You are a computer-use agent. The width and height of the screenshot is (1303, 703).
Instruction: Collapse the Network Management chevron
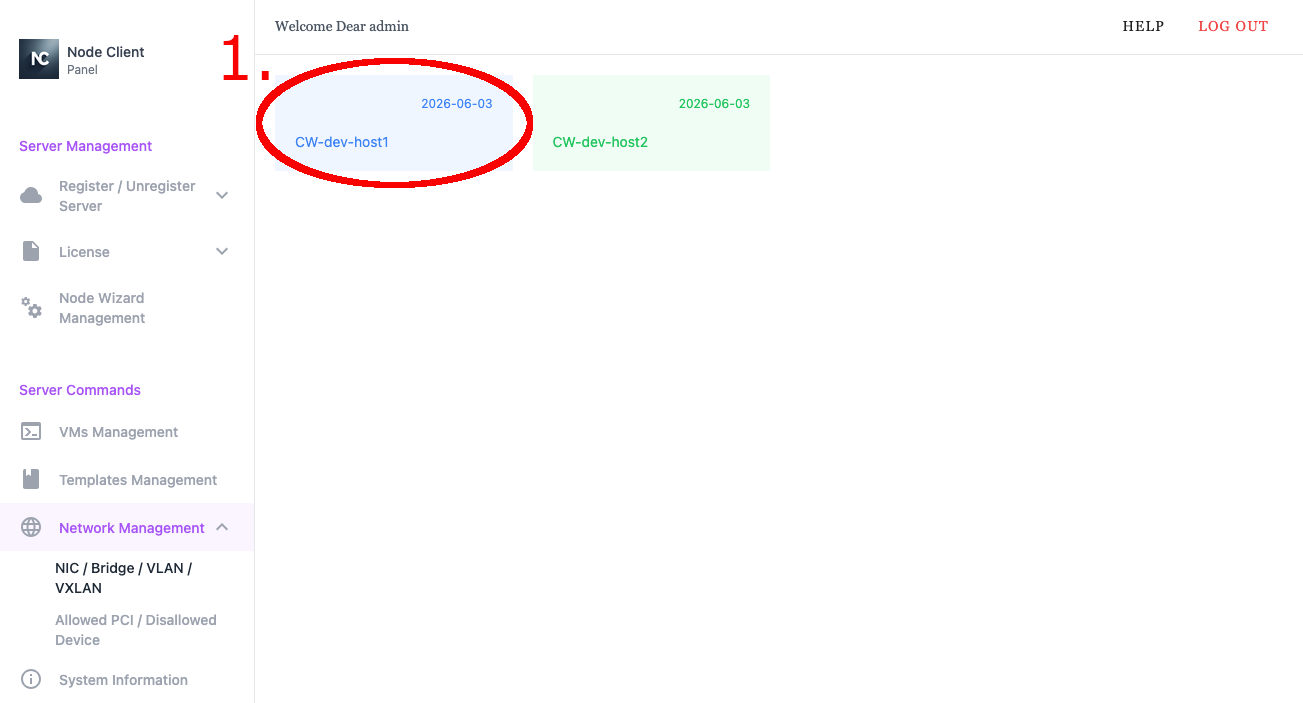coord(222,528)
